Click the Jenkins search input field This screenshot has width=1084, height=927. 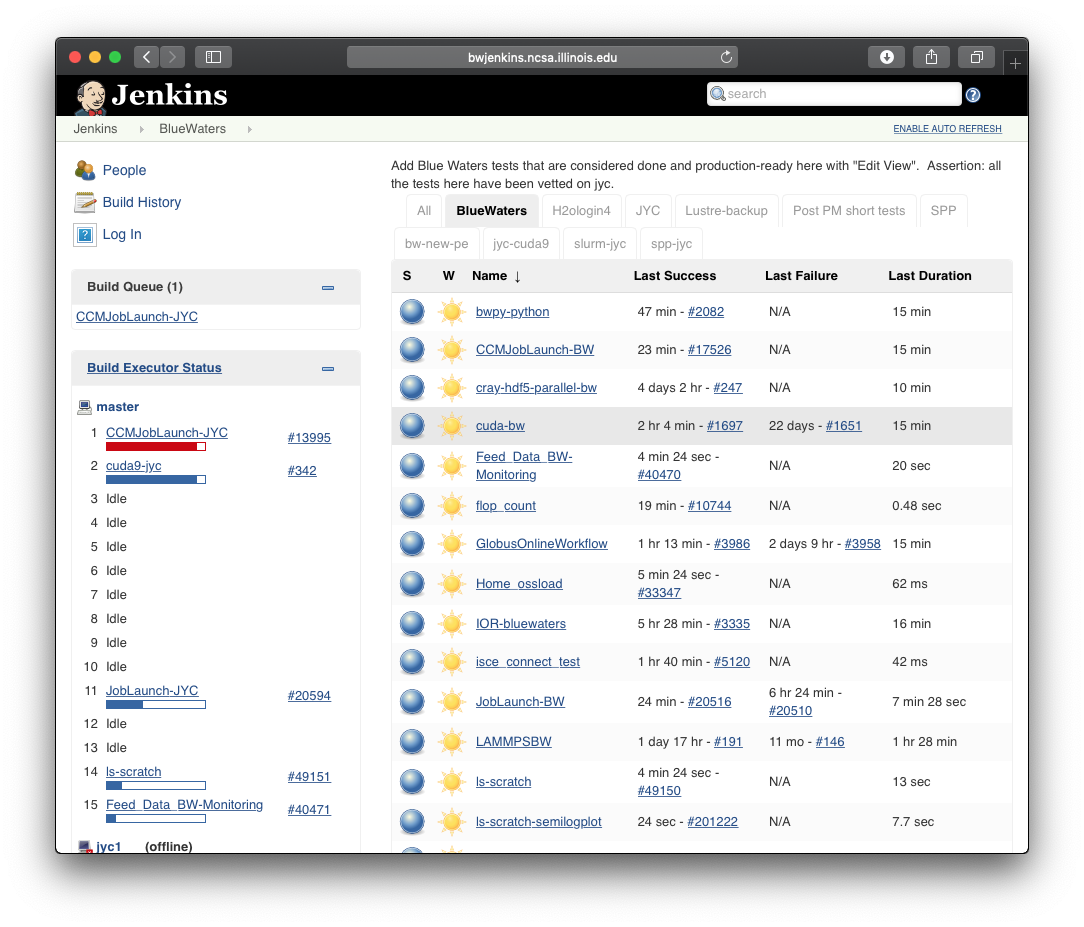click(834, 94)
